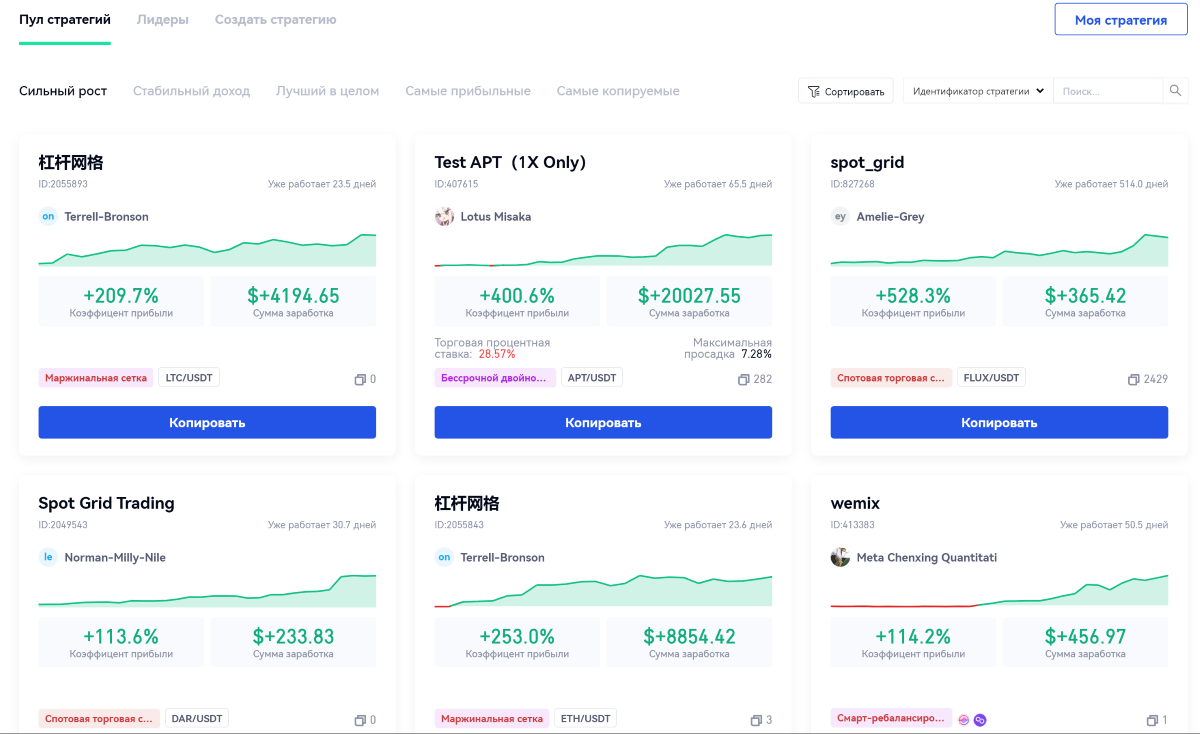Click the profit chart on Test APT card
The width and height of the screenshot is (1200, 734).
point(603,250)
